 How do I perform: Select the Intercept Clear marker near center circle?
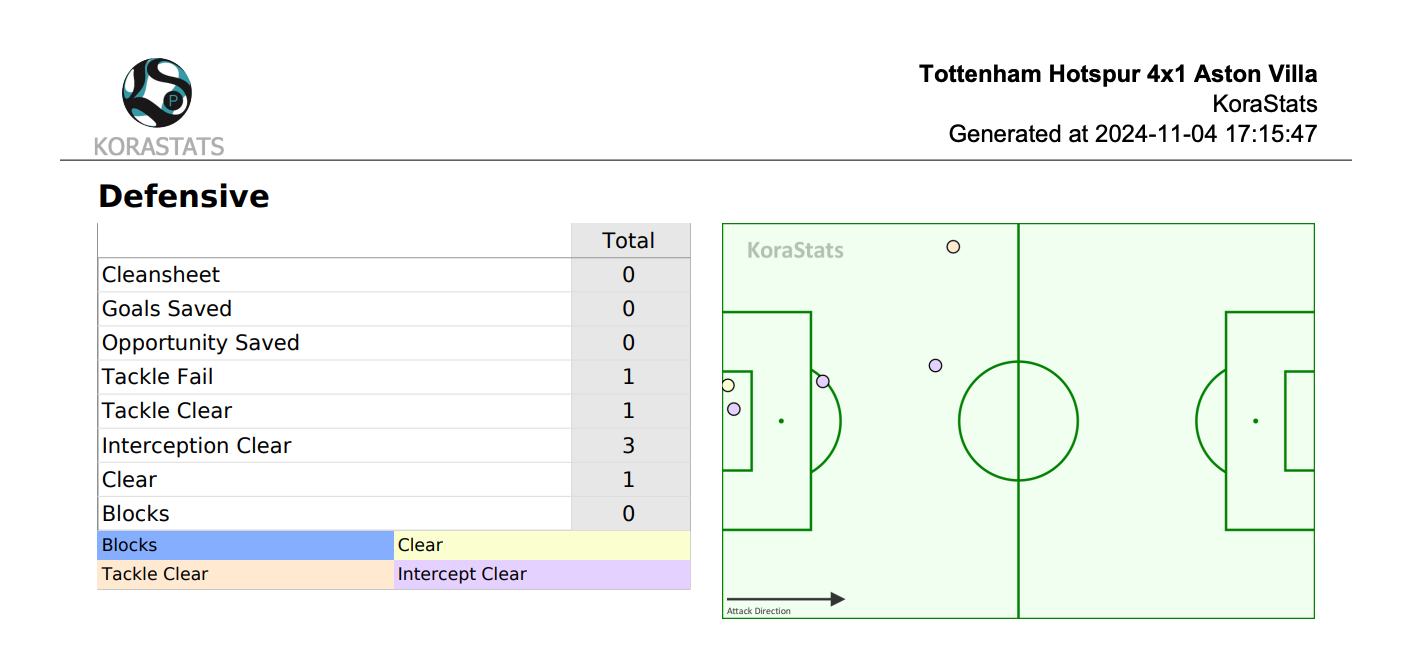pyautogui.click(x=935, y=366)
